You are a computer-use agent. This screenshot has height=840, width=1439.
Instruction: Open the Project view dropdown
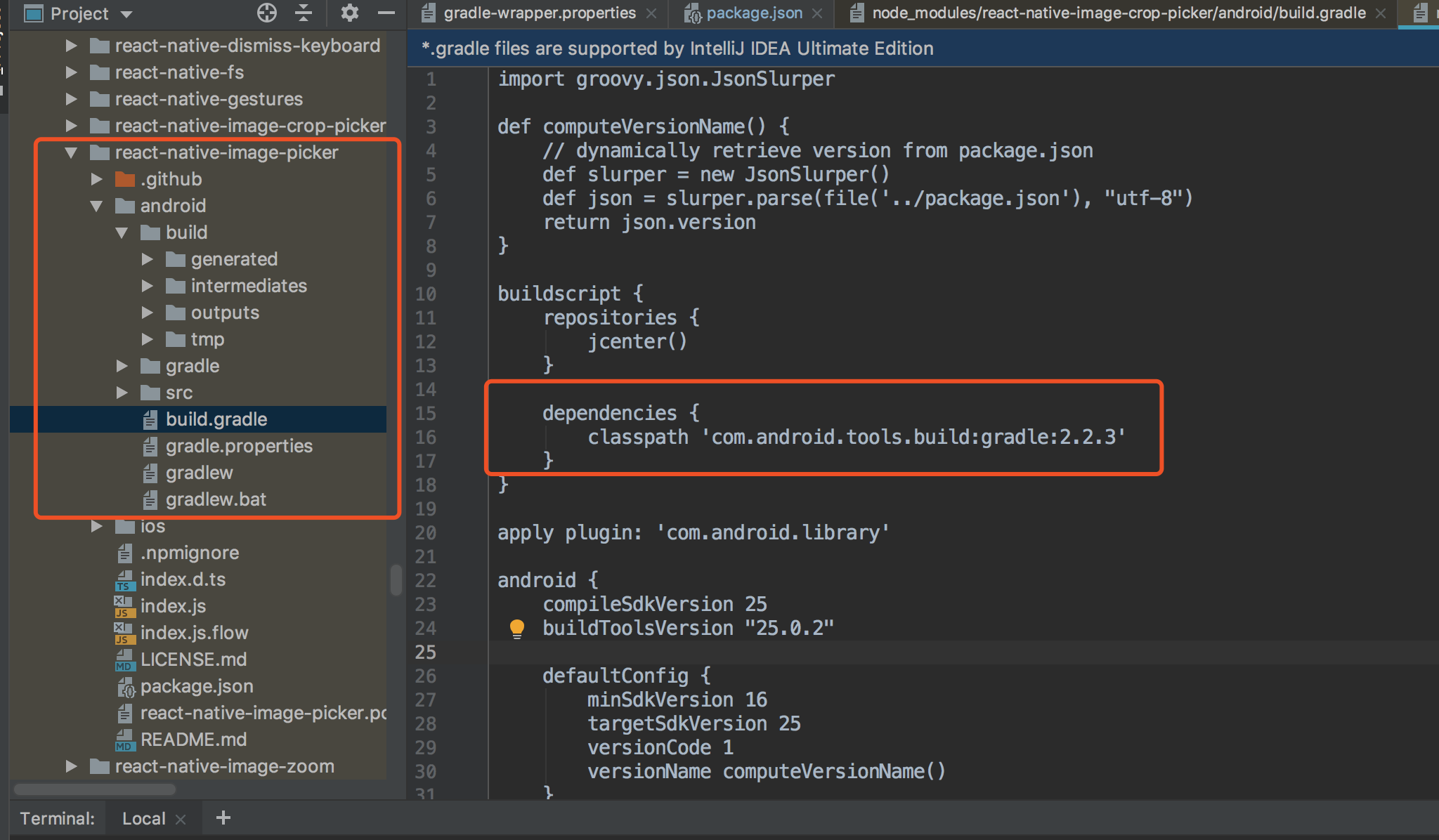coord(126,14)
